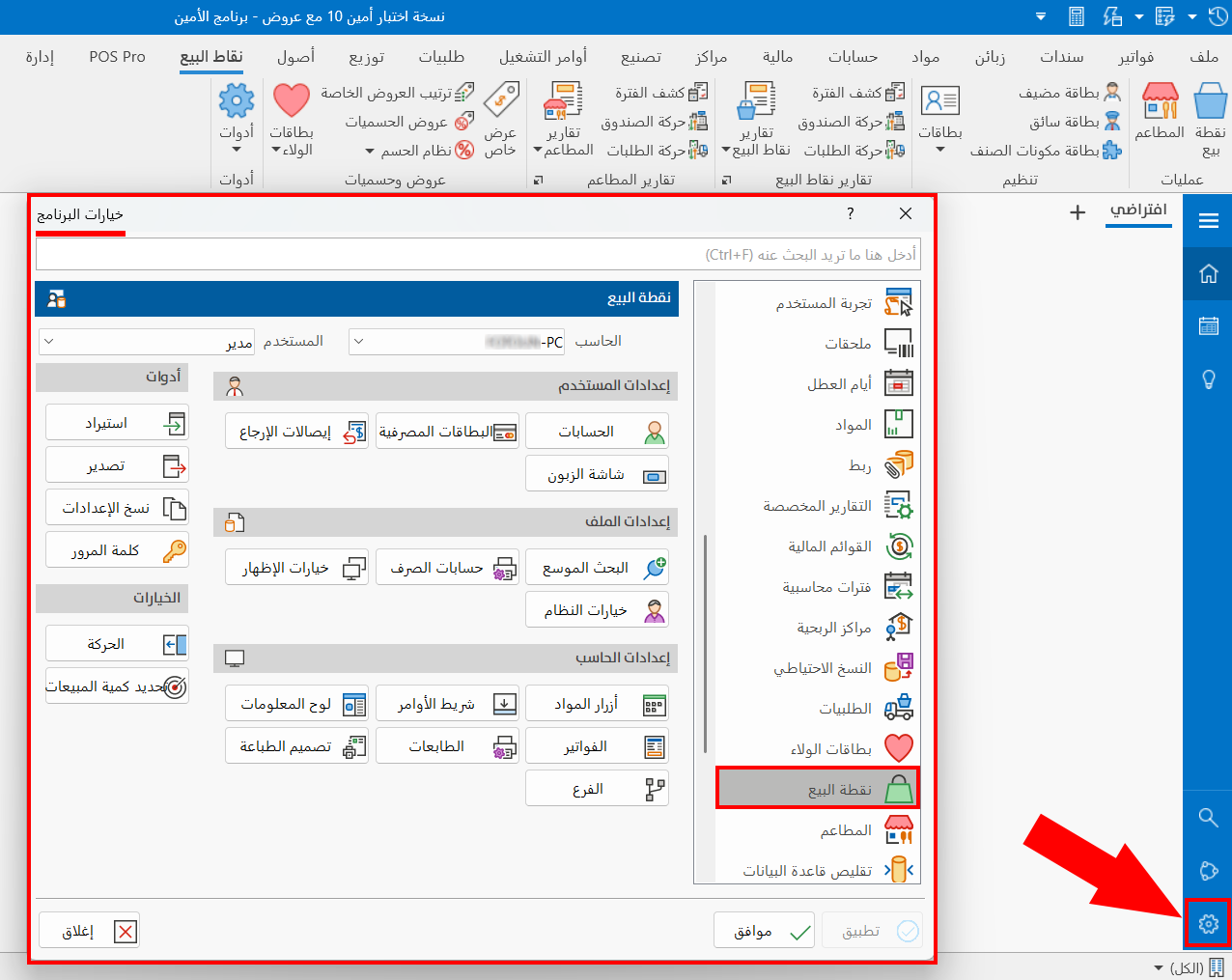Click the settings gear icon in sidebar
The width and height of the screenshot is (1232, 980).
click(1208, 924)
